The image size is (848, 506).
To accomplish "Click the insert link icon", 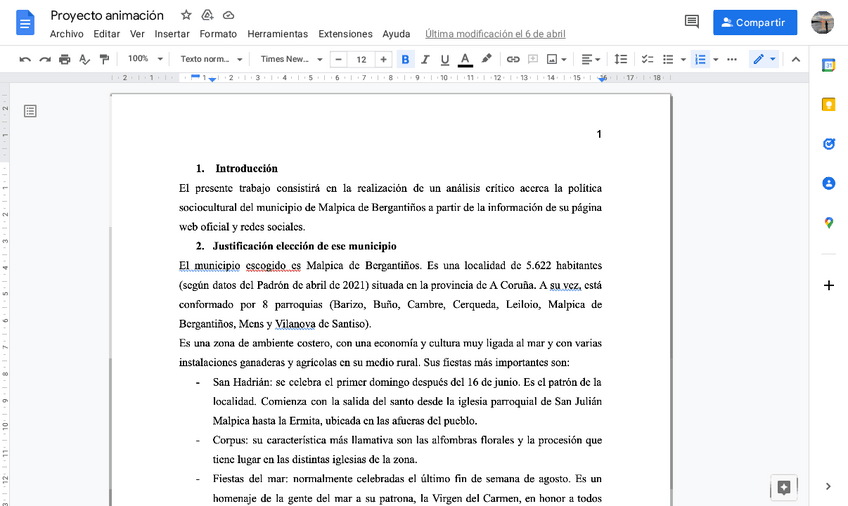I will pyautogui.click(x=513, y=59).
